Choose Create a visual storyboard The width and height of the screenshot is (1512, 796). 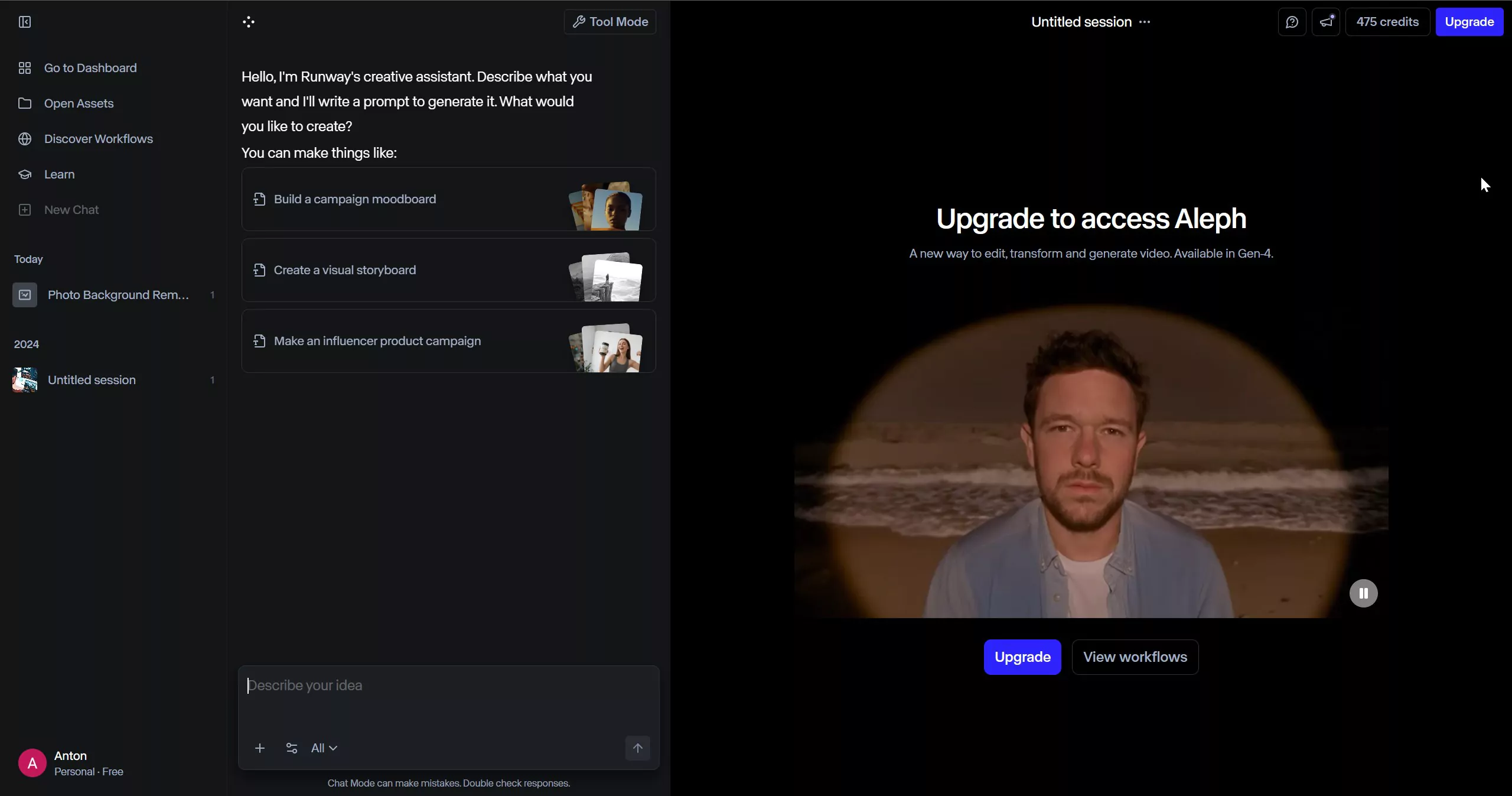(x=448, y=270)
